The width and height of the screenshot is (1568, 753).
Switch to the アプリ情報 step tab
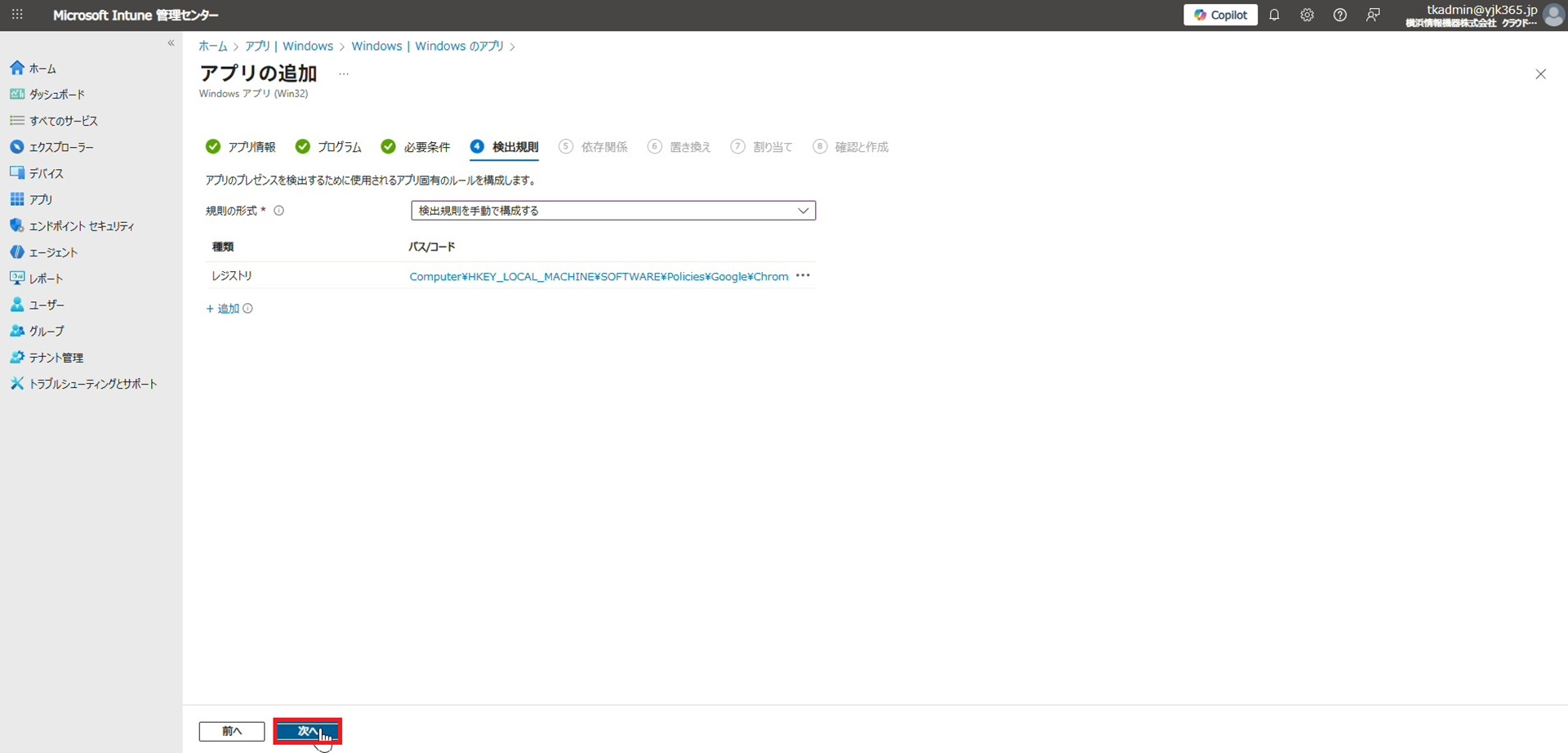[241, 147]
